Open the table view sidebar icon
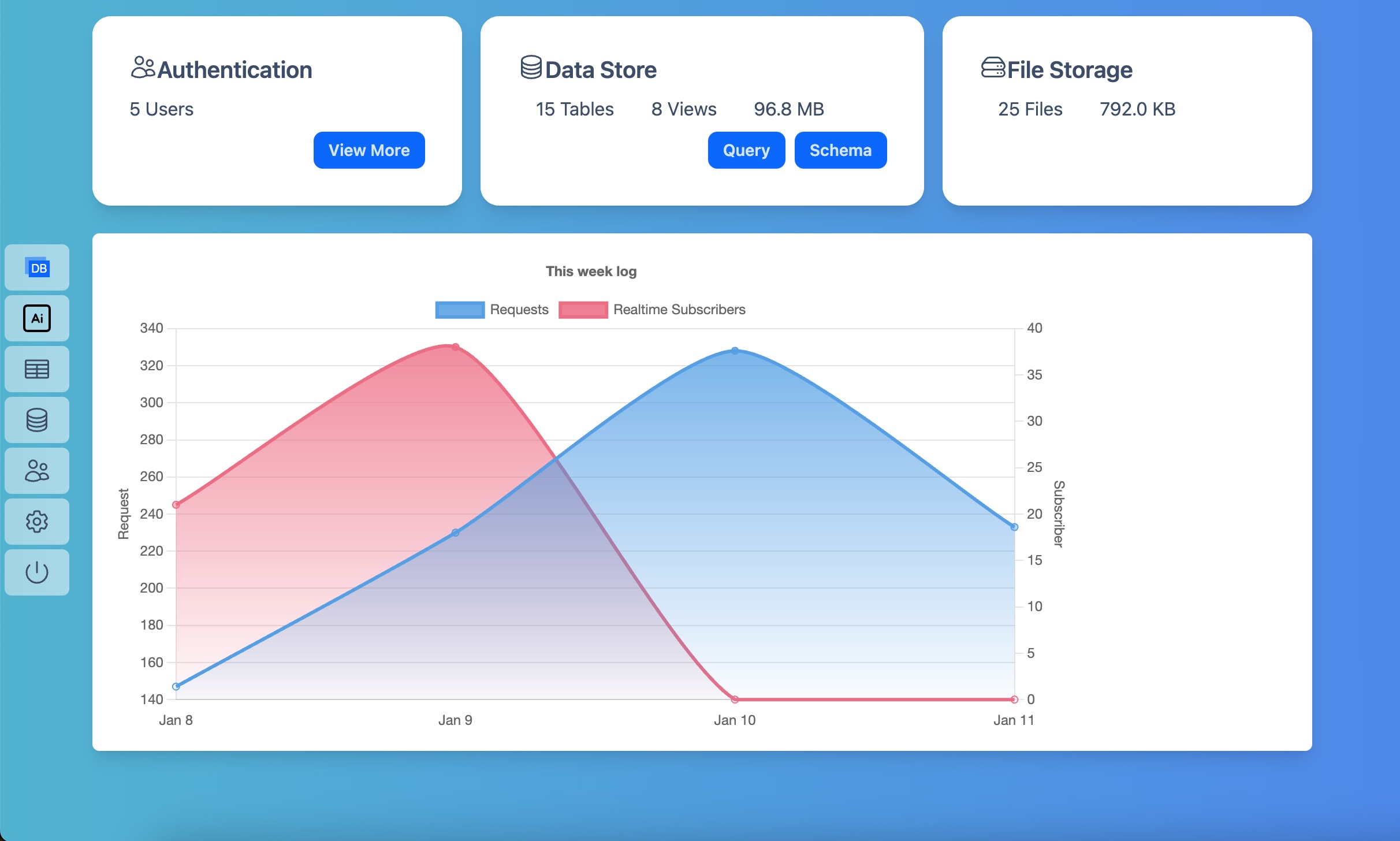 point(37,369)
